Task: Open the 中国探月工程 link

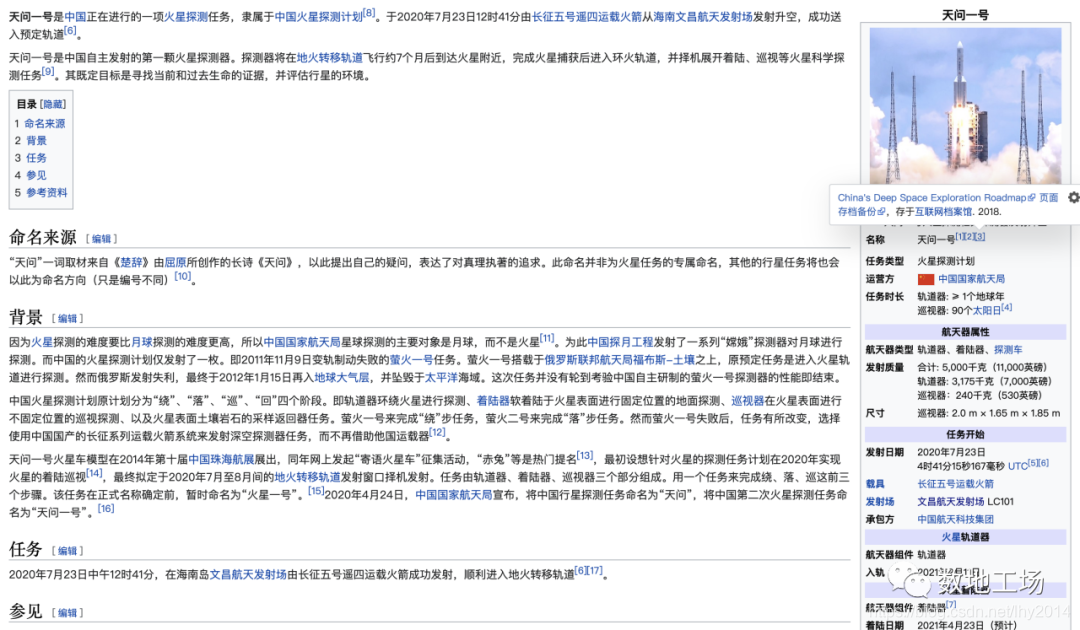Action: (x=620, y=342)
